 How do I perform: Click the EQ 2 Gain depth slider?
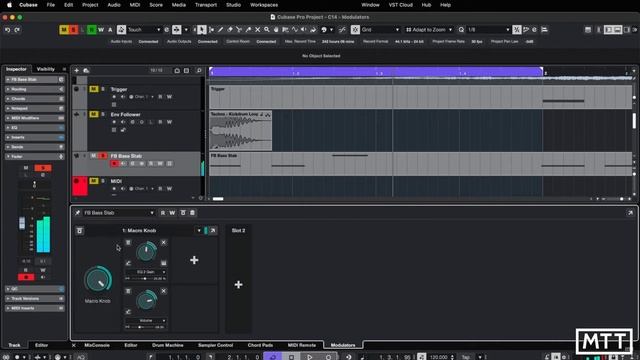tap(142, 278)
